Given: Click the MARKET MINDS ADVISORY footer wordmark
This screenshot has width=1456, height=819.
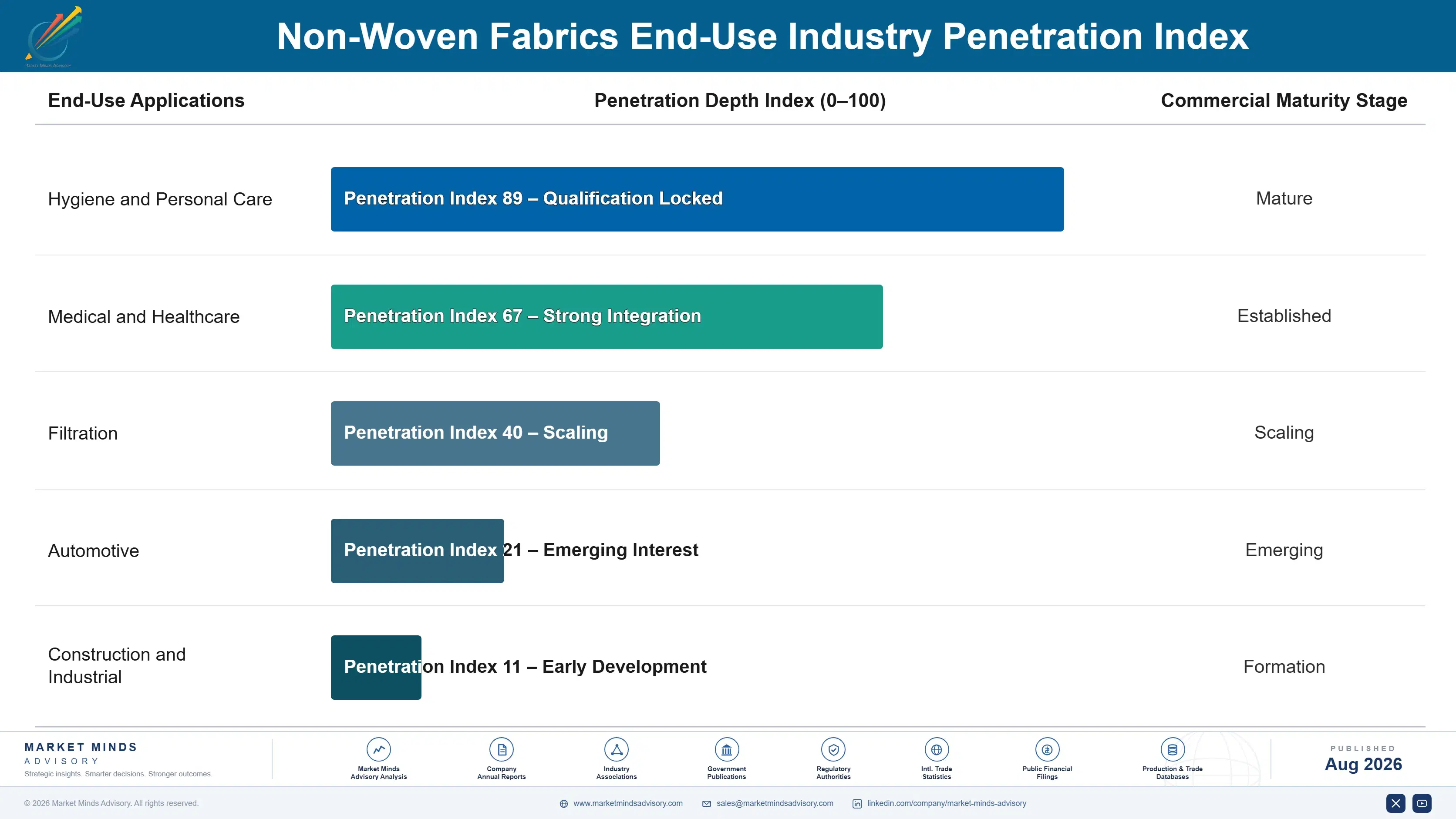Looking at the screenshot, I should point(81,753).
